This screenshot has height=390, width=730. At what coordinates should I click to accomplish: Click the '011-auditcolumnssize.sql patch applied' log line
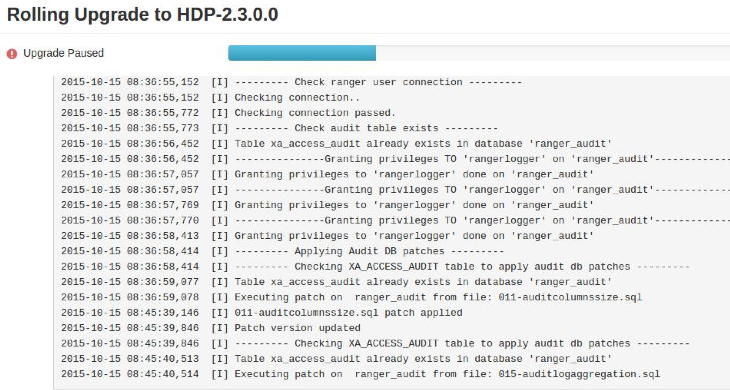(x=262, y=313)
